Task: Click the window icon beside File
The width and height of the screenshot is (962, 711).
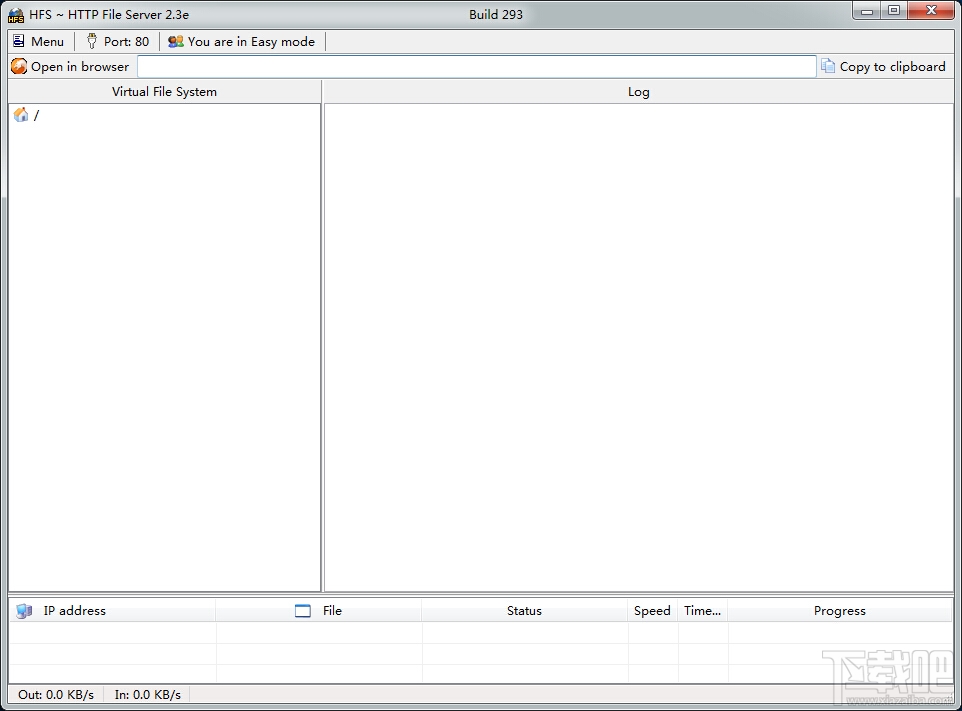Action: click(303, 610)
